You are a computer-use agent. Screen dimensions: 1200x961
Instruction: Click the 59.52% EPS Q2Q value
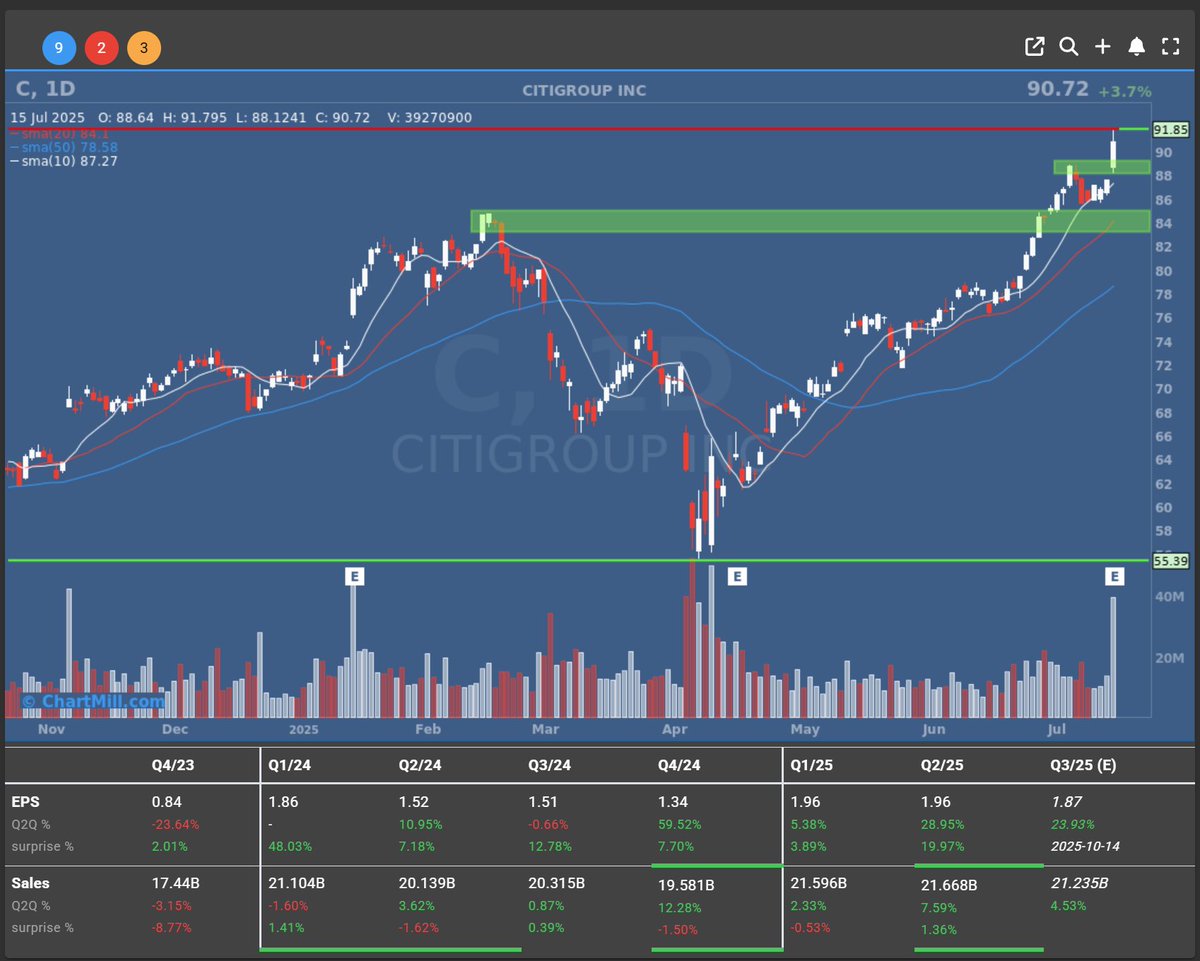point(680,825)
